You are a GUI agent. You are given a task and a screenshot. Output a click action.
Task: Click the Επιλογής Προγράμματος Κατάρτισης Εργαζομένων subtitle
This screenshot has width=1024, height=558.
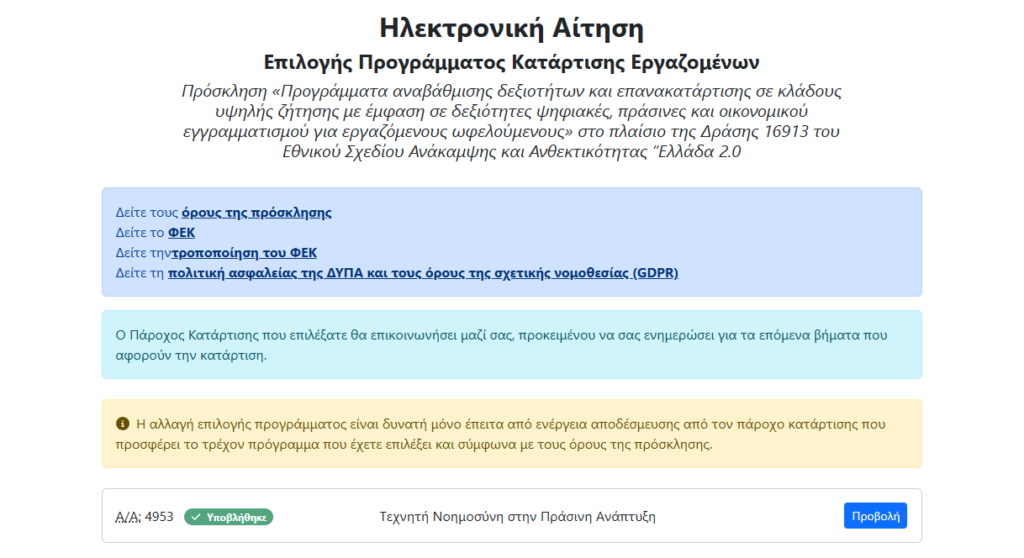[511, 61]
